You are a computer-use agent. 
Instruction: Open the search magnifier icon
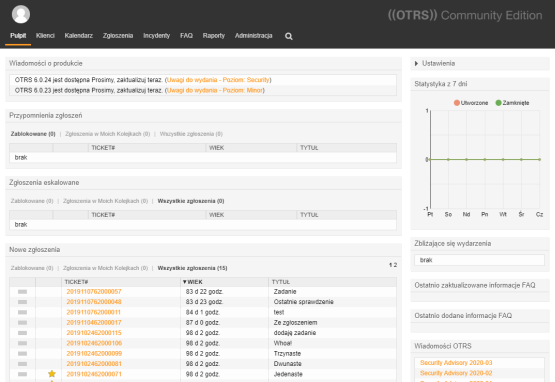289,36
